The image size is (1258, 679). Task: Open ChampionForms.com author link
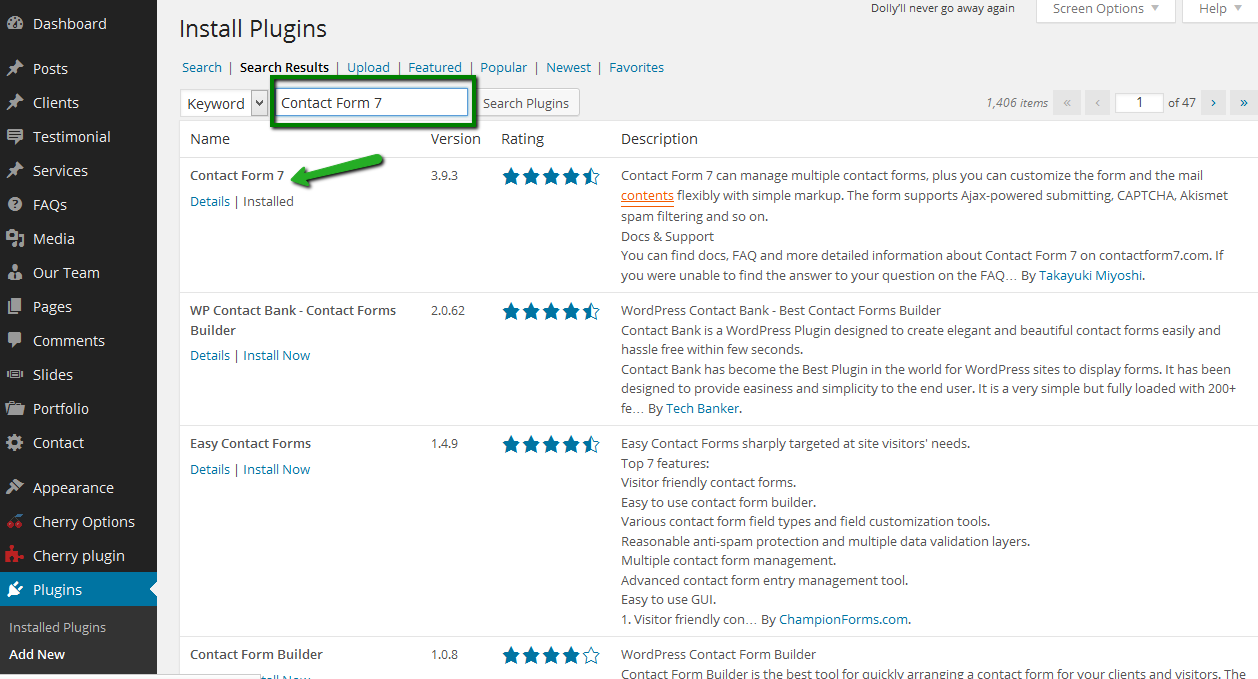pyautogui.click(x=844, y=620)
